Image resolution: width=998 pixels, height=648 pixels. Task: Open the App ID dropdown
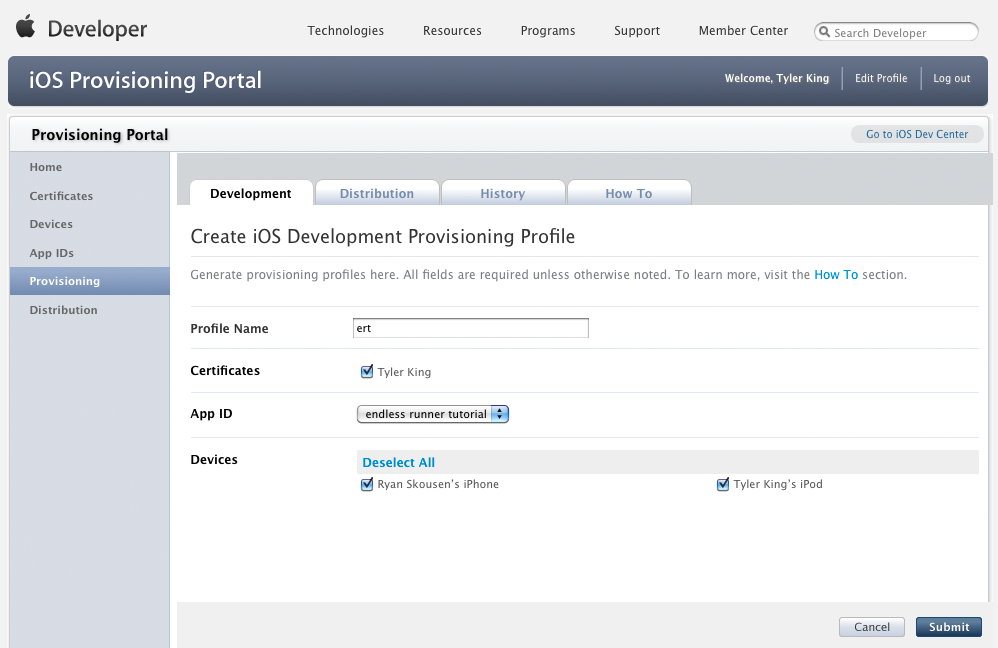[433, 414]
